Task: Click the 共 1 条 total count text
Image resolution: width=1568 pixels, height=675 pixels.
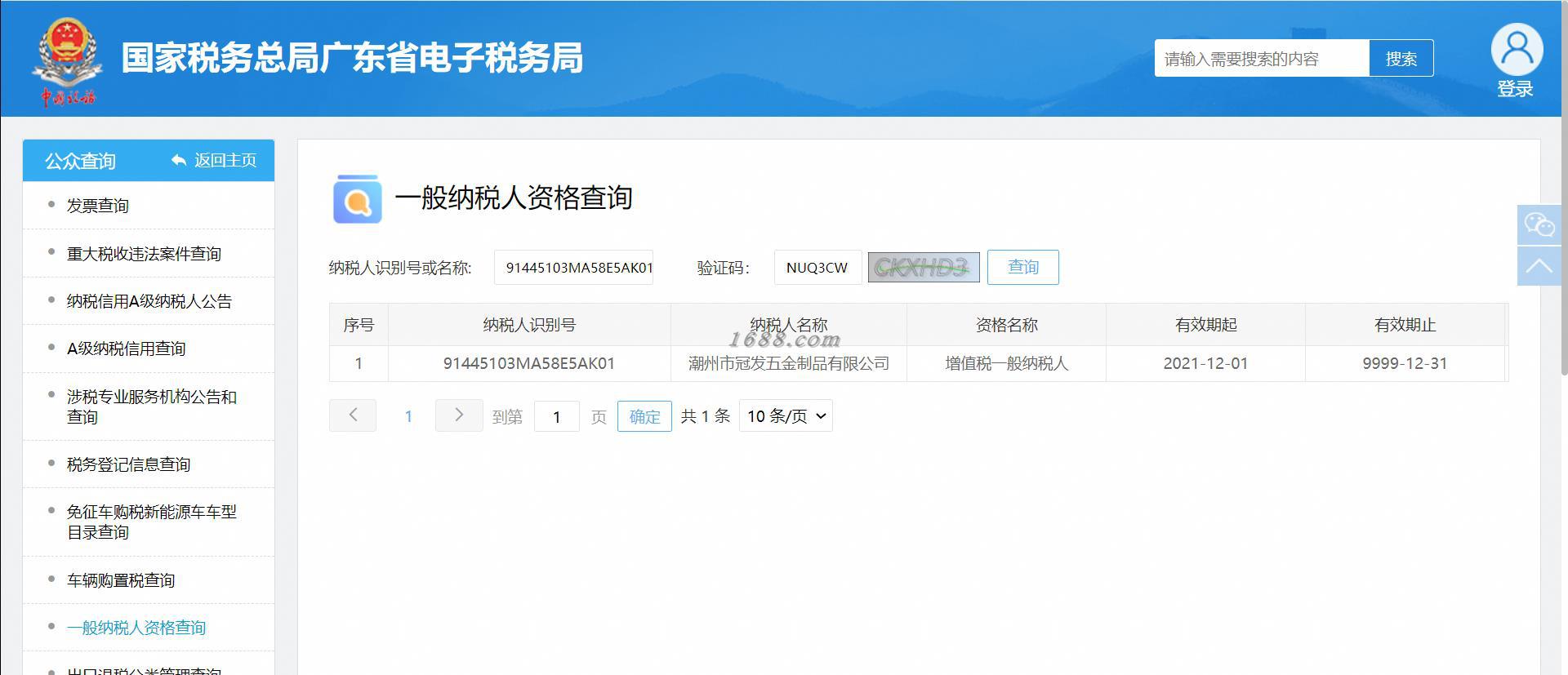Action: point(706,416)
